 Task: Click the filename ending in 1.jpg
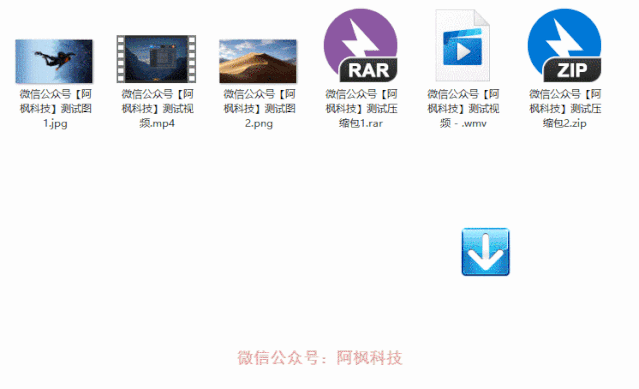(55, 109)
